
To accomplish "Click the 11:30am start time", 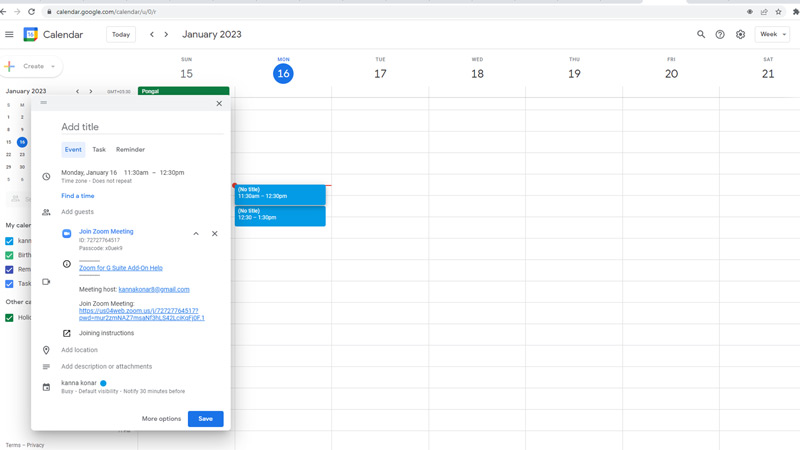I will tap(136, 172).
